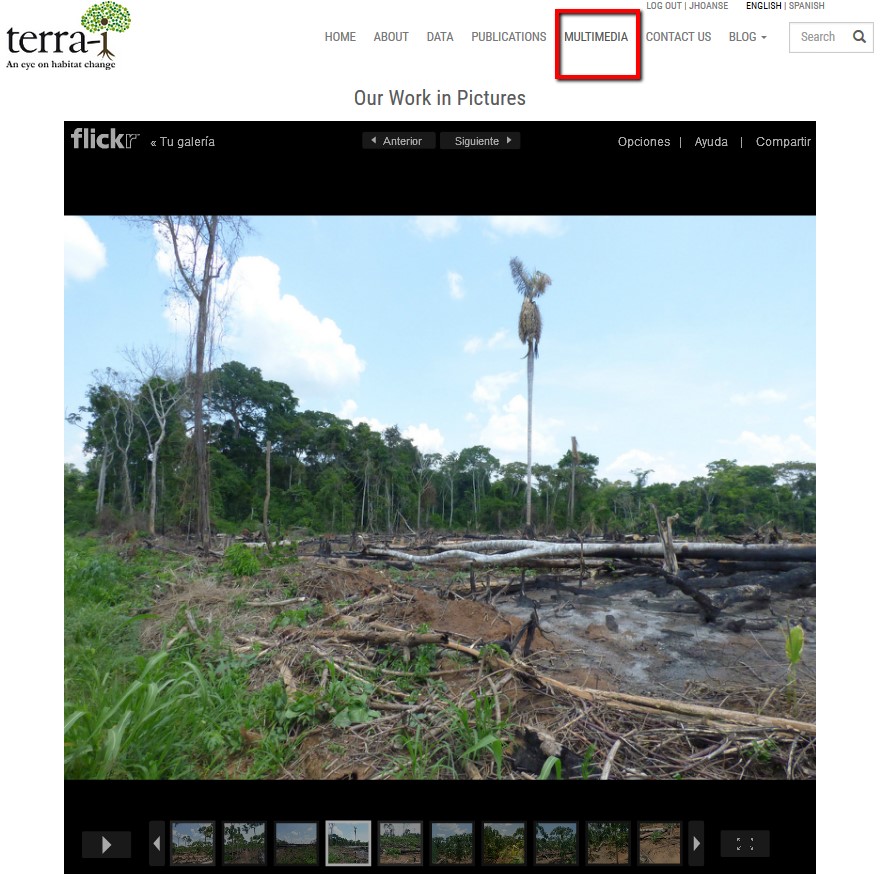Start the slideshow play button
Image resolution: width=882 pixels, height=880 pixels.
[x=106, y=844]
